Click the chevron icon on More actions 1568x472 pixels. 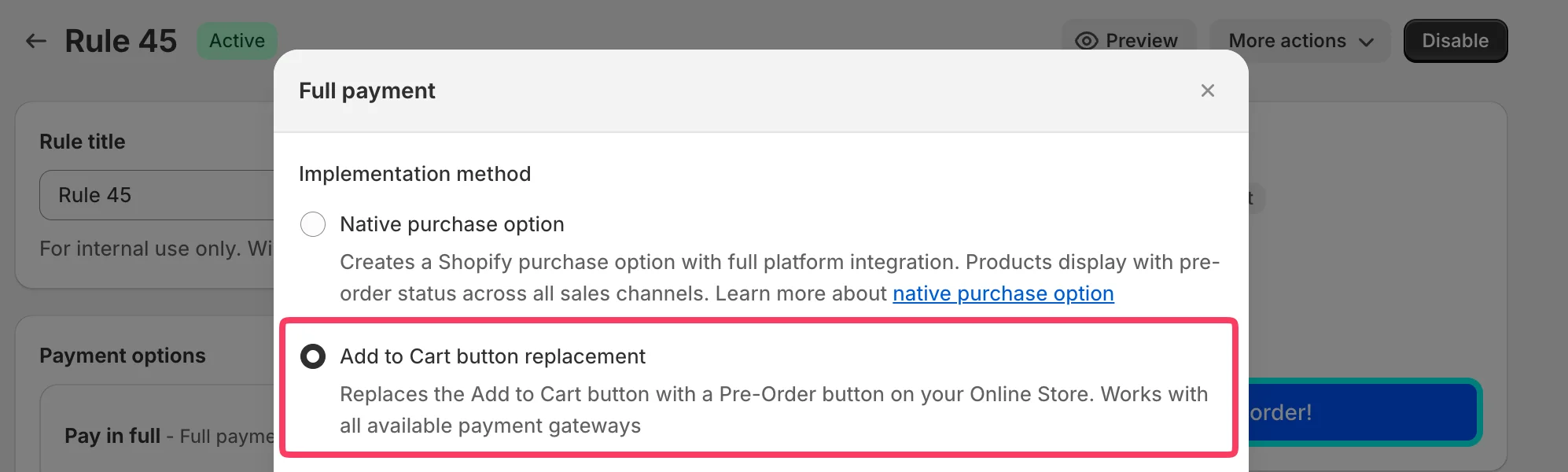(1366, 42)
